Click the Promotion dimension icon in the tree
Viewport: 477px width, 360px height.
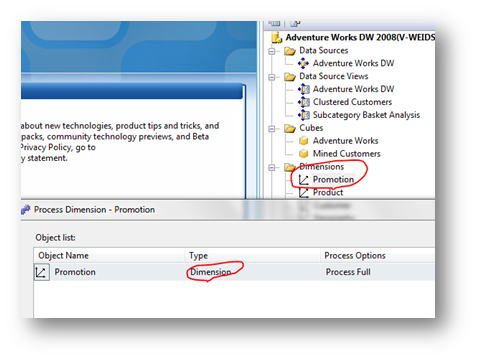pos(303,180)
